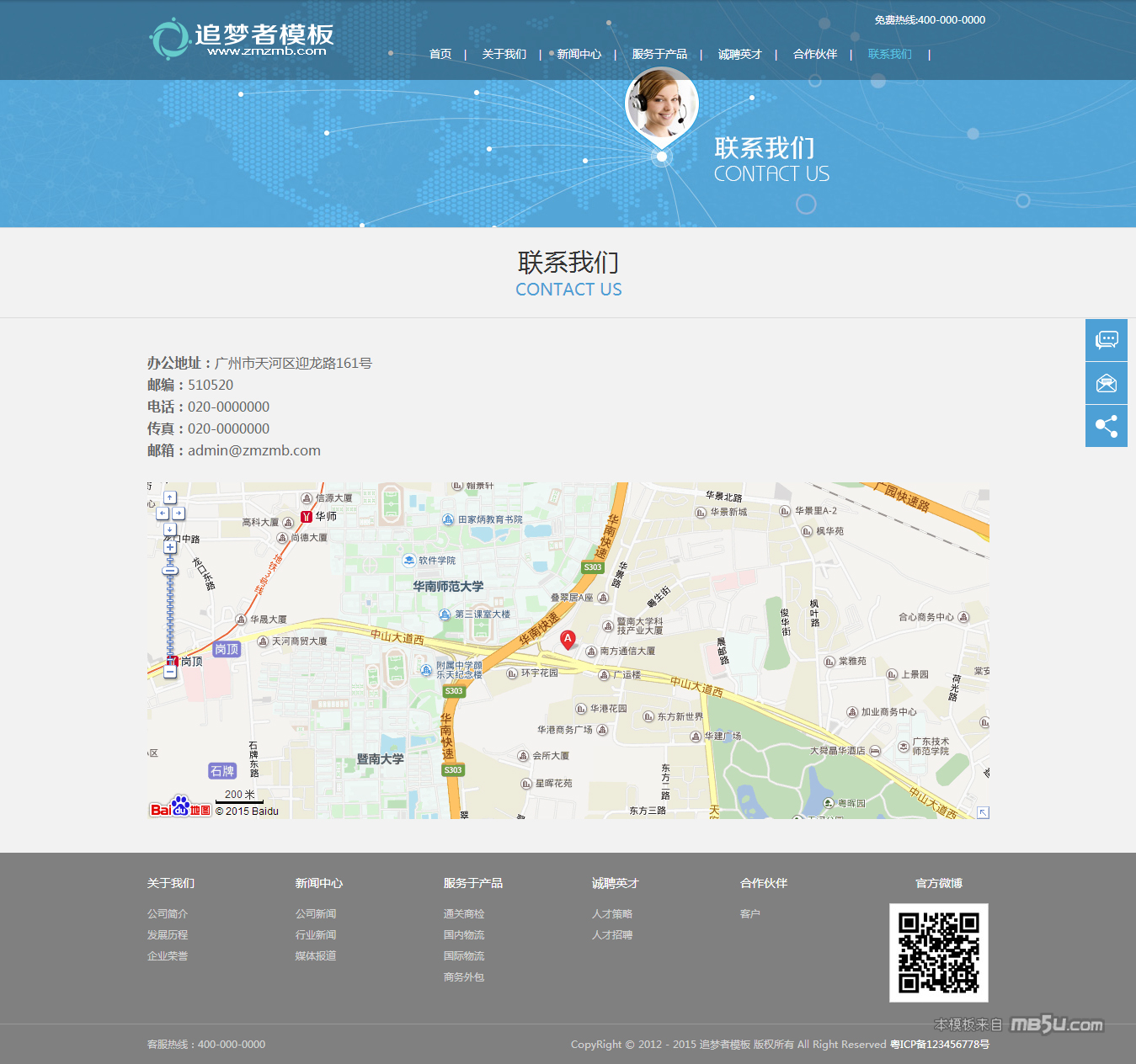
Task: Click the share icon on right sidebar
Action: tap(1106, 426)
